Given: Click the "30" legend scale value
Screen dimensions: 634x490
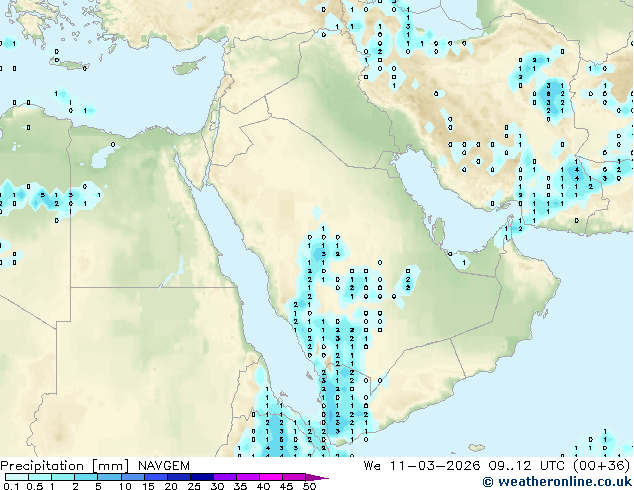Looking at the screenshot, I should (217, 486).
